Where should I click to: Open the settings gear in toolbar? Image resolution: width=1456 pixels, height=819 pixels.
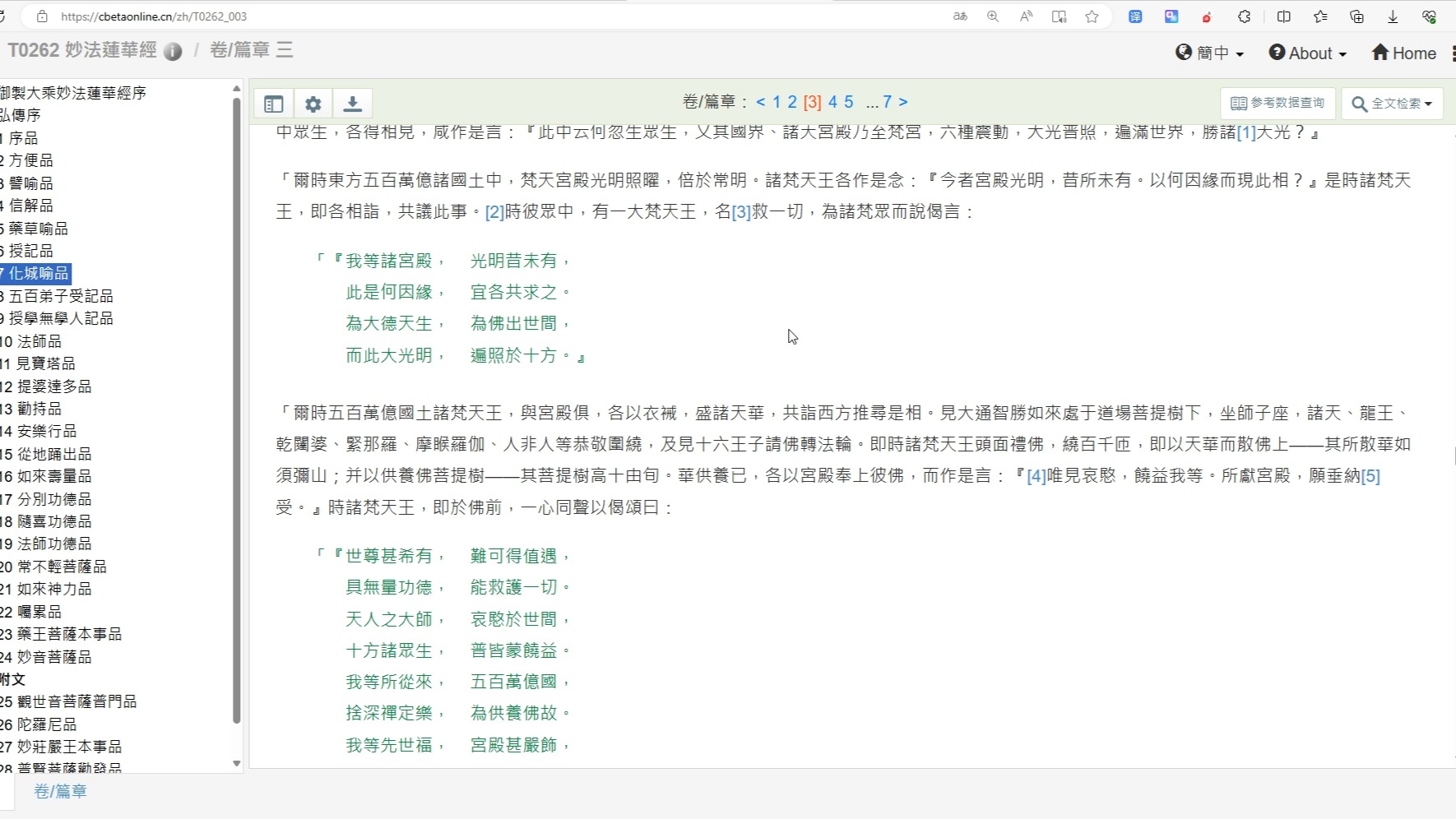313,104
